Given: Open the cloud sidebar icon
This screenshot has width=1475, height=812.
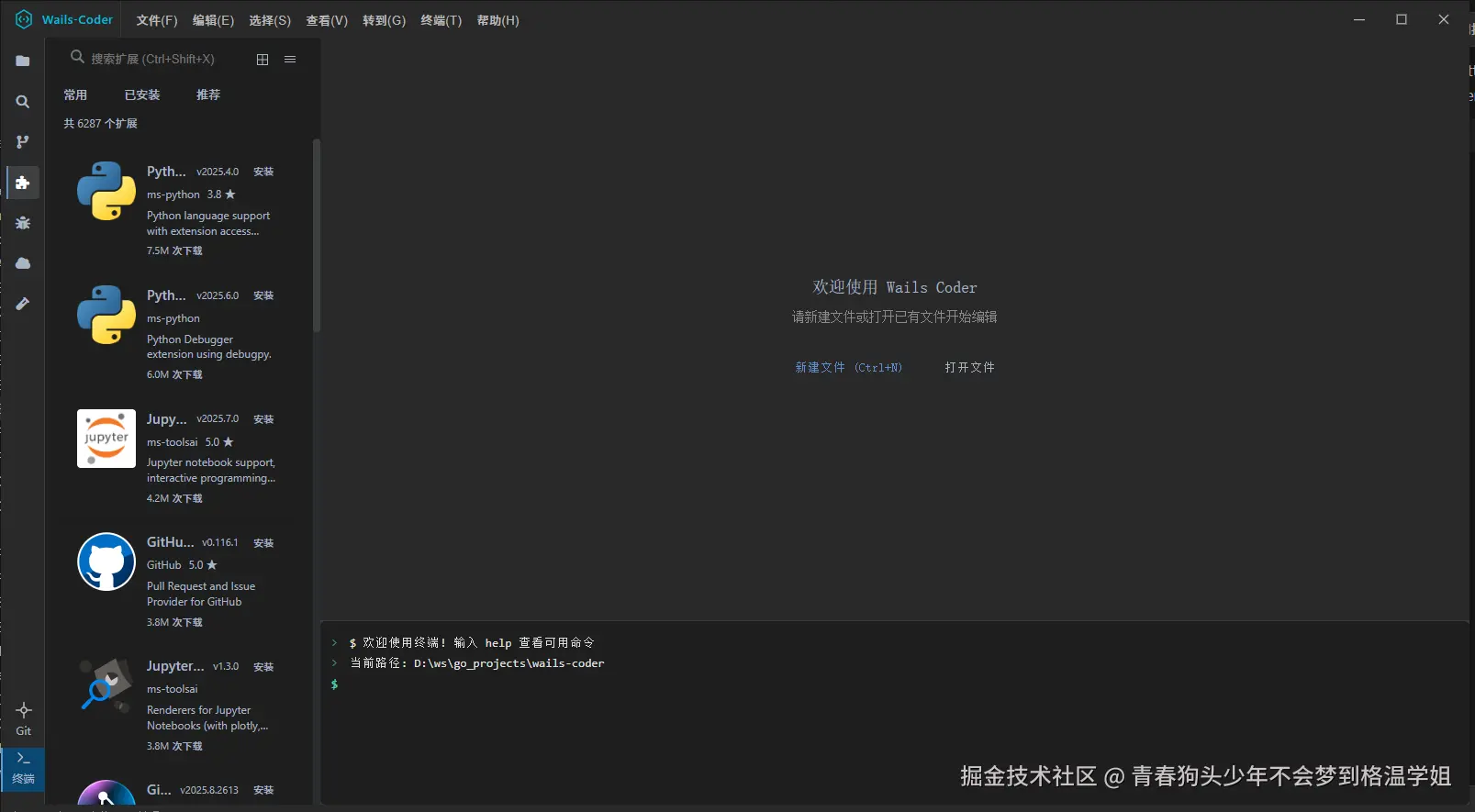Looking at the screenshot, I should point(23,263).
